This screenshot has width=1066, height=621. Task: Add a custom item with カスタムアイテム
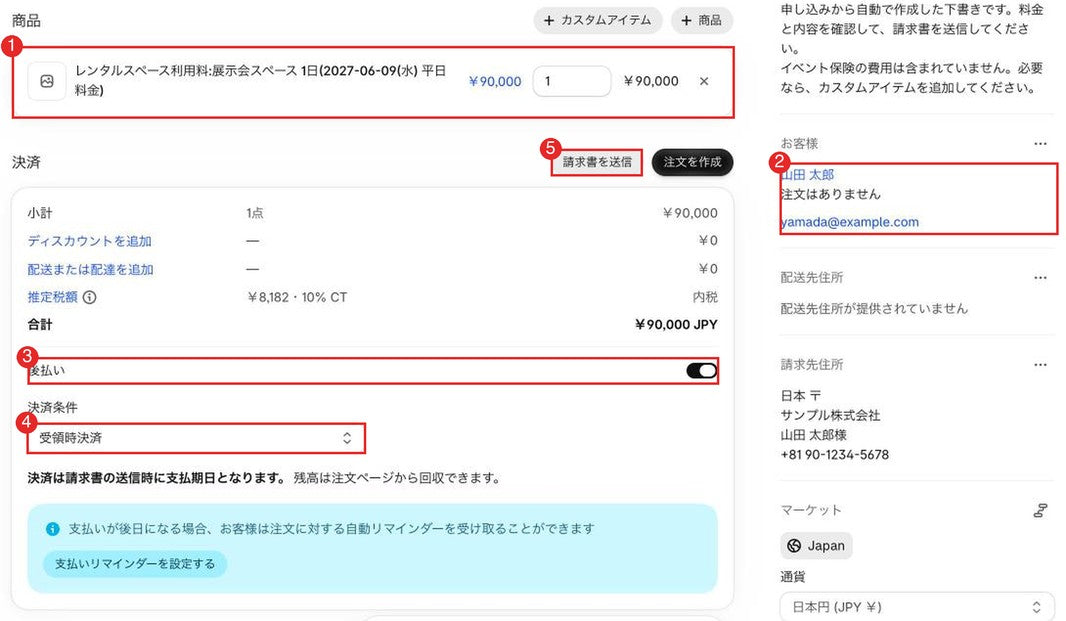tap(598, 20)
